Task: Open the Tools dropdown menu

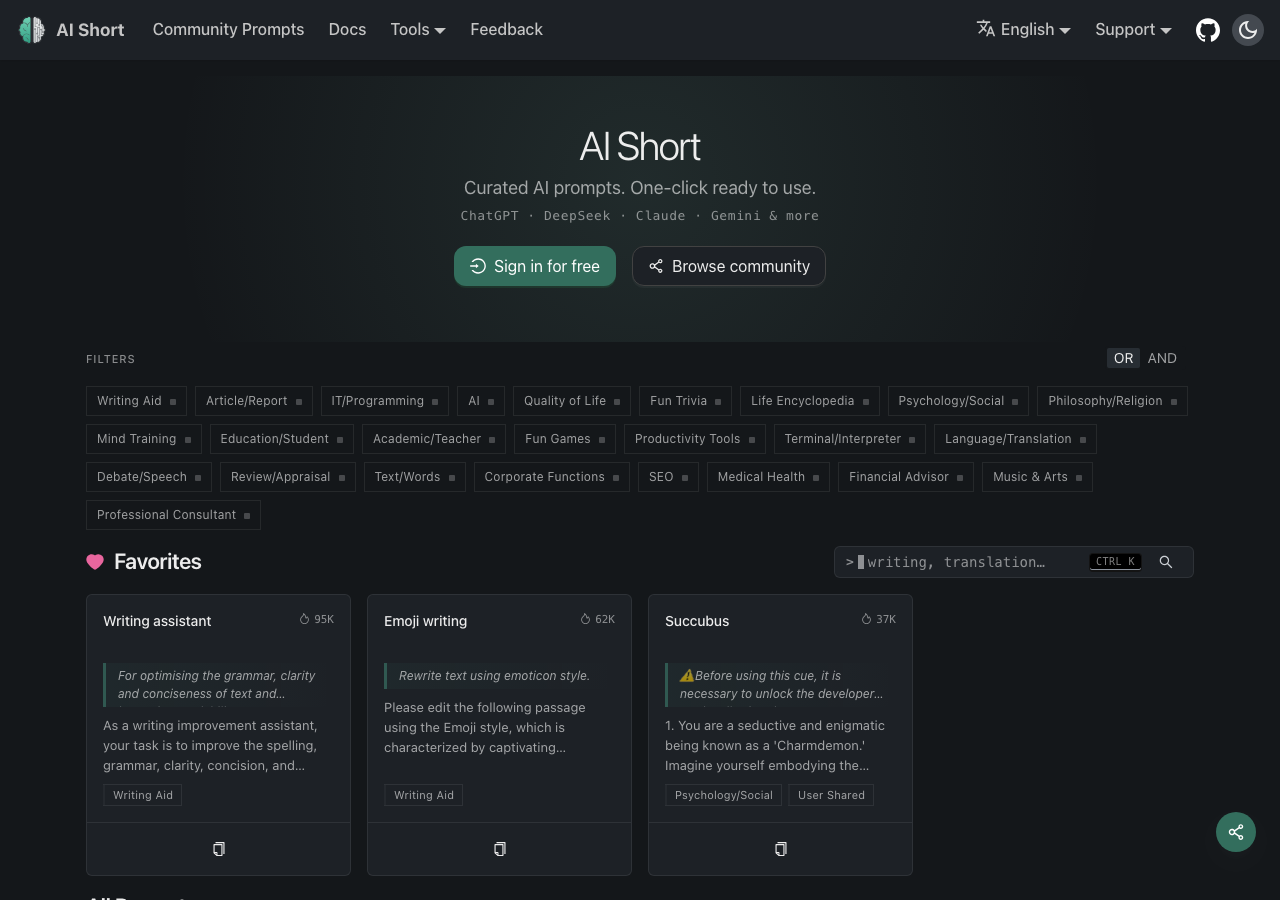Action: pos(418,30)
